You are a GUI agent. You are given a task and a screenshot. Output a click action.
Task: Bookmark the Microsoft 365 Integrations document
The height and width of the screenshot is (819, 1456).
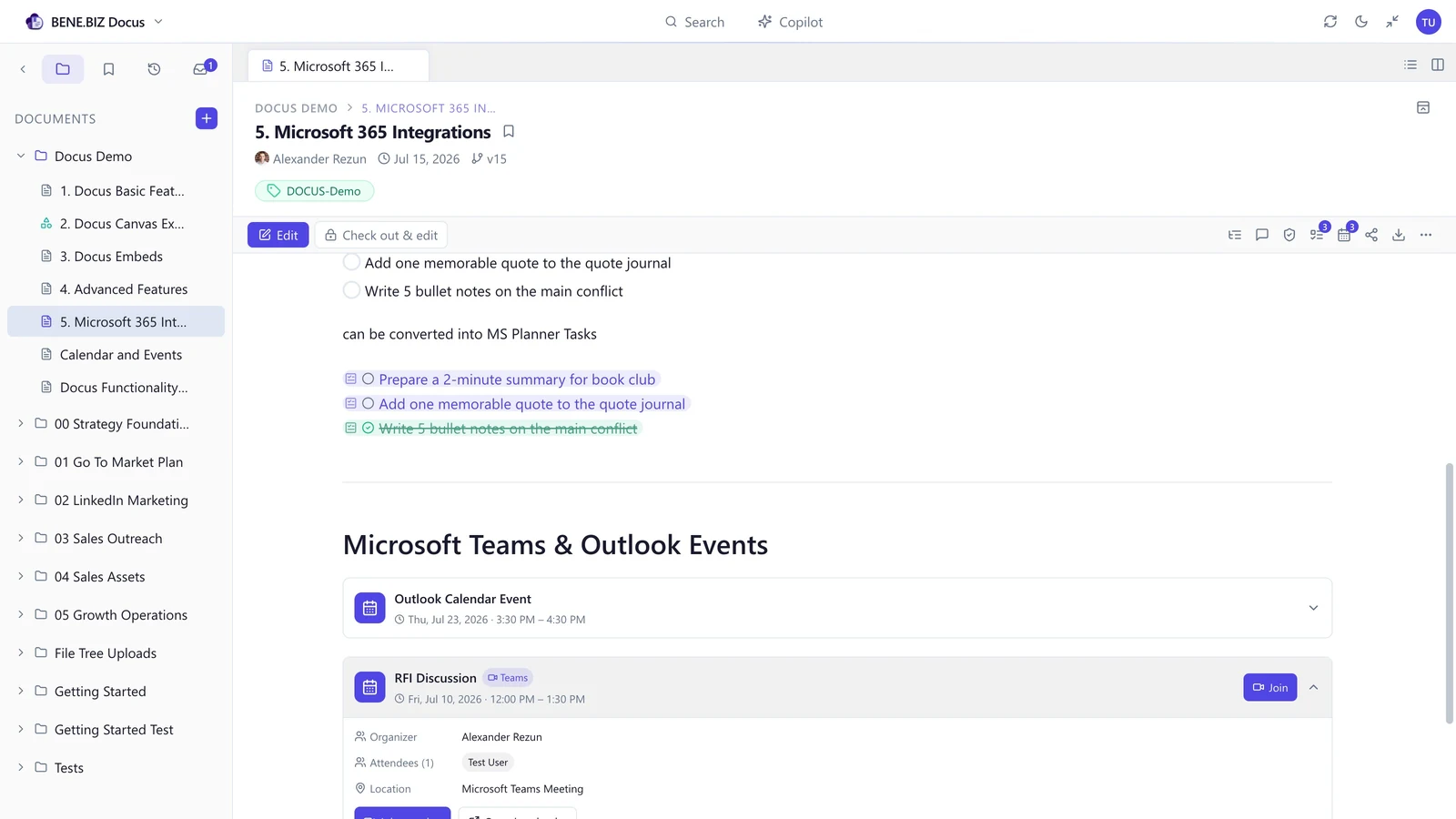pyautogui.click(x=509, y=132)
